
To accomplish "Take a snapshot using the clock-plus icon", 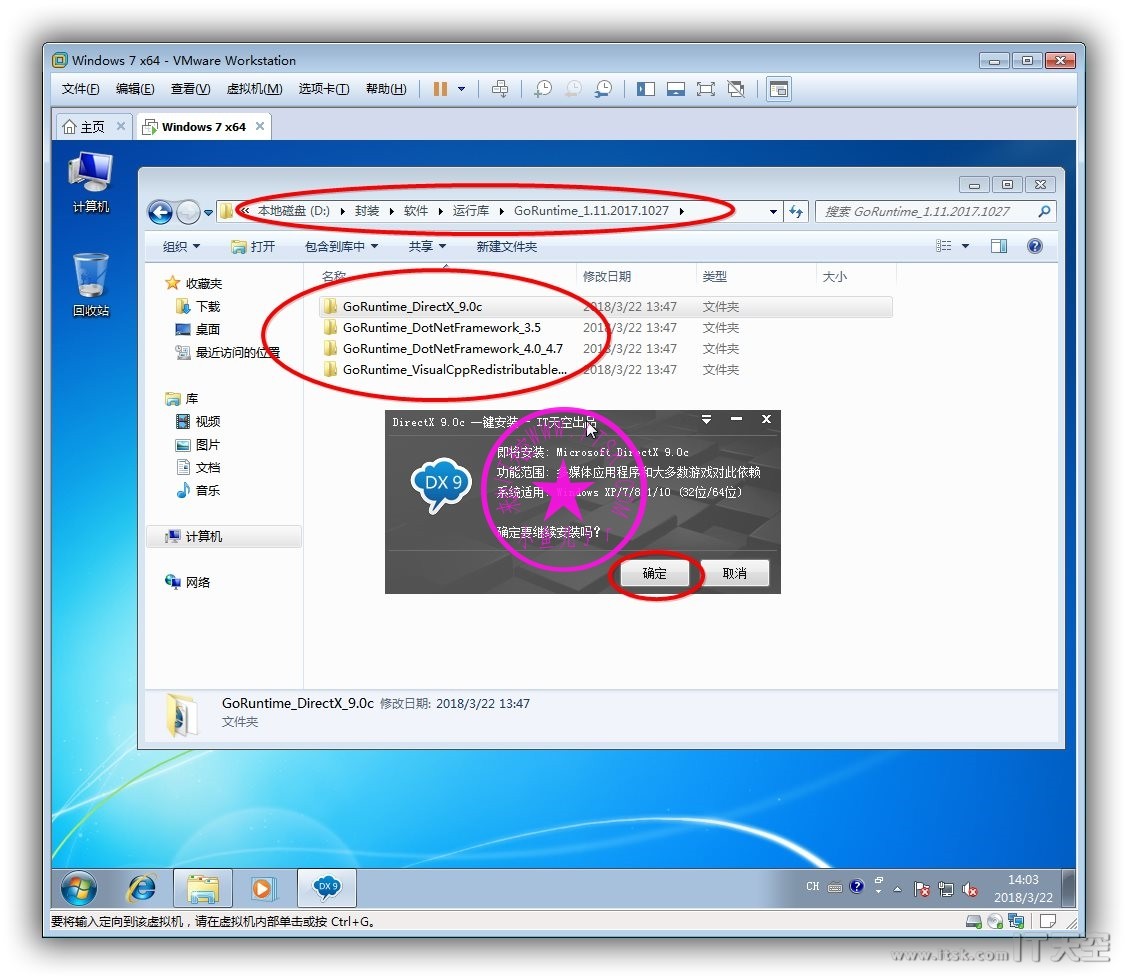I will 543,89.
